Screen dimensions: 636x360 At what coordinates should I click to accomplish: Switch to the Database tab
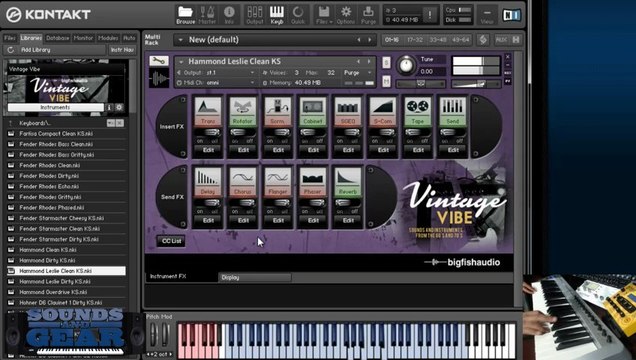[x=57, y=38]
